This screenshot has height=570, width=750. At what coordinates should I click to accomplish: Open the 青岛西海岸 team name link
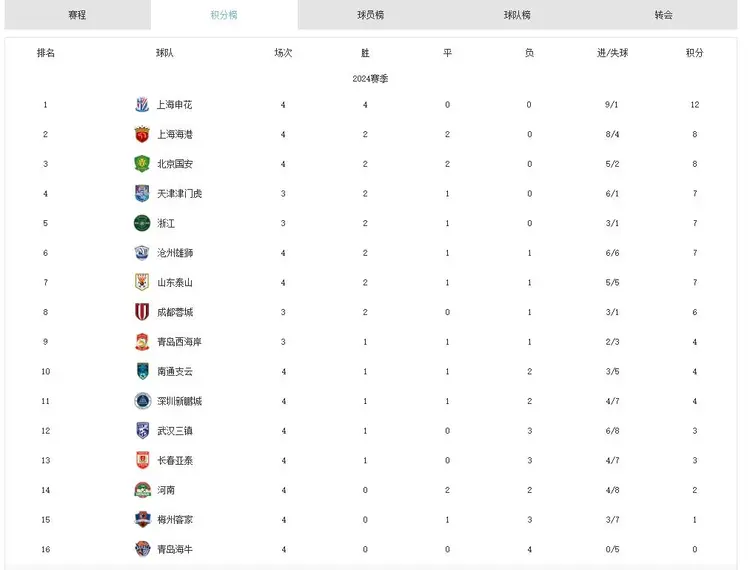tap(179, 342)
